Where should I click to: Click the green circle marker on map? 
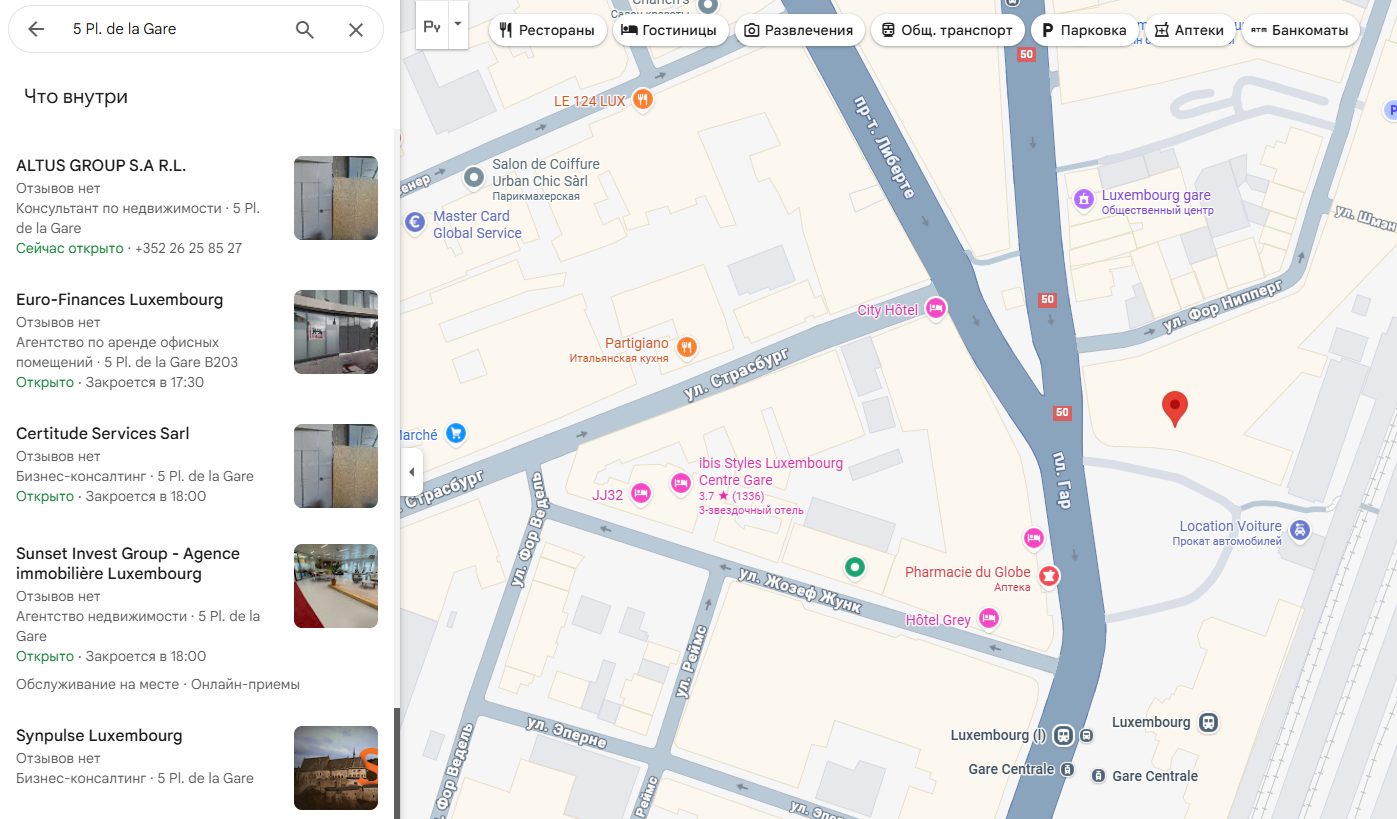(854, 568)
